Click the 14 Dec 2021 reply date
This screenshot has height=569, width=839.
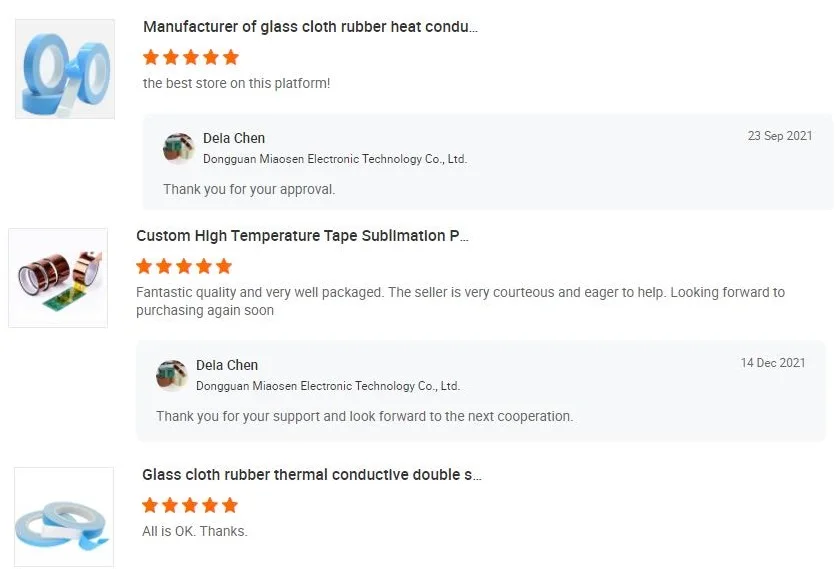pyautogui.click(x=773, y=363)
